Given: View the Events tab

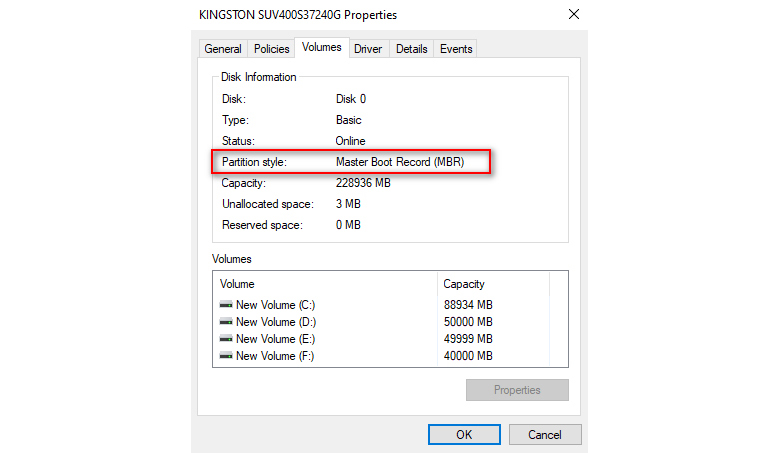Looking at the screenshot, I should point(456,49).
